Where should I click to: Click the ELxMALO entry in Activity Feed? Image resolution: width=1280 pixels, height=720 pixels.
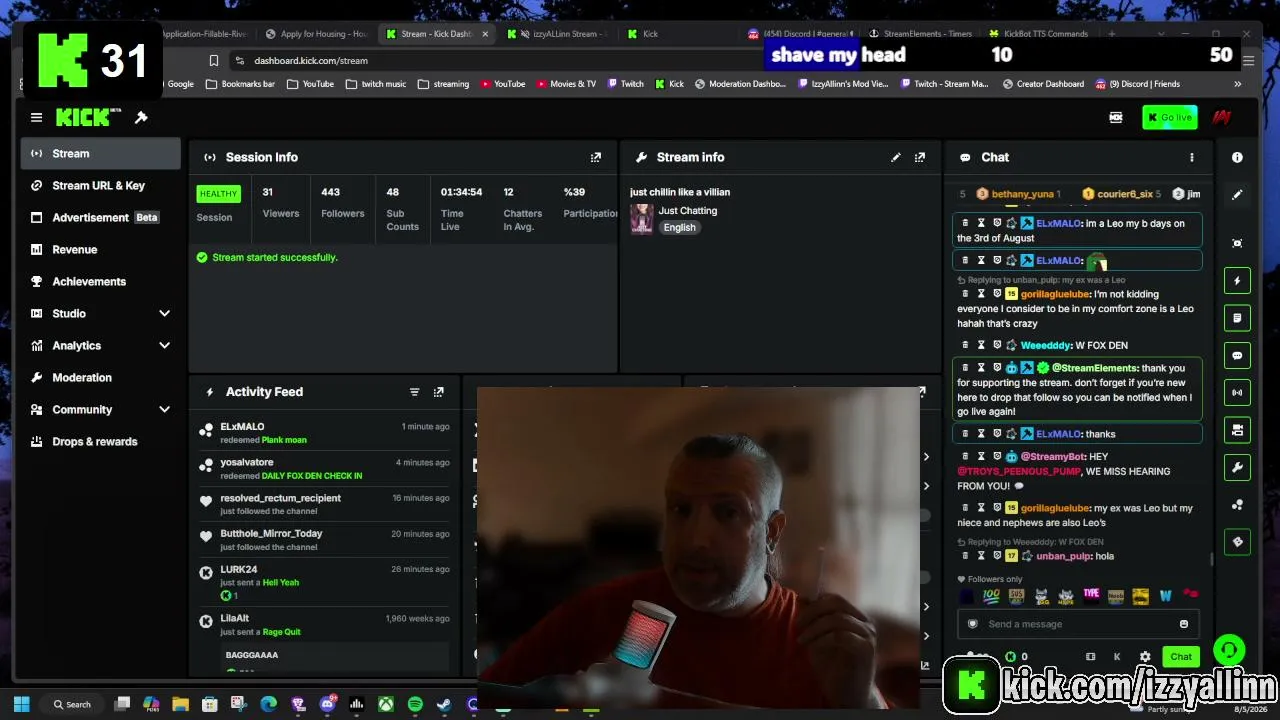(x=323, y=432)
